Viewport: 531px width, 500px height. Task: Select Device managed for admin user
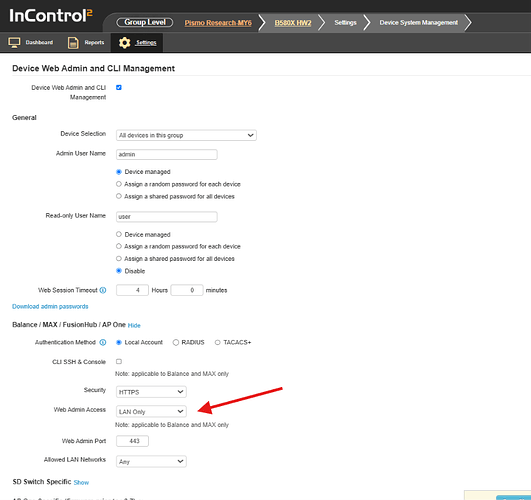click(x=119, y=172)
